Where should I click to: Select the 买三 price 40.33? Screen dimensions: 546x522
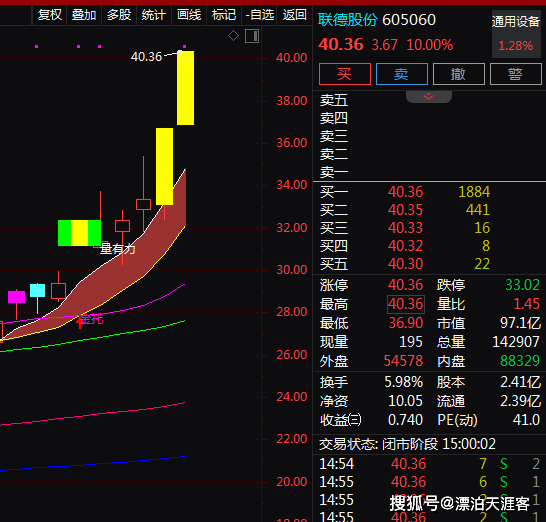(406, 228)
